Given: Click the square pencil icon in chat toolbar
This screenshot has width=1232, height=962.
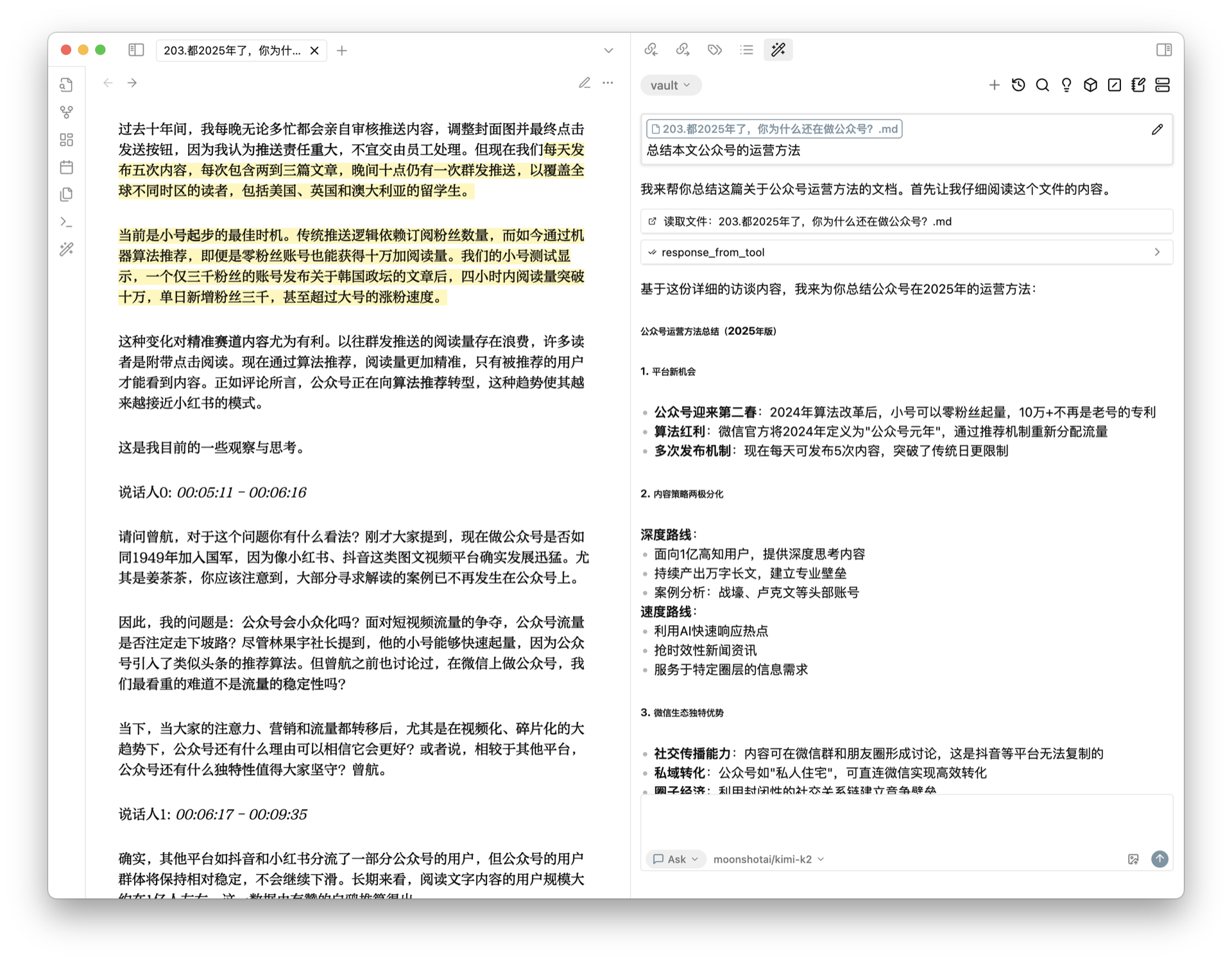Looking at the screenshot, I should (1115, 85).
